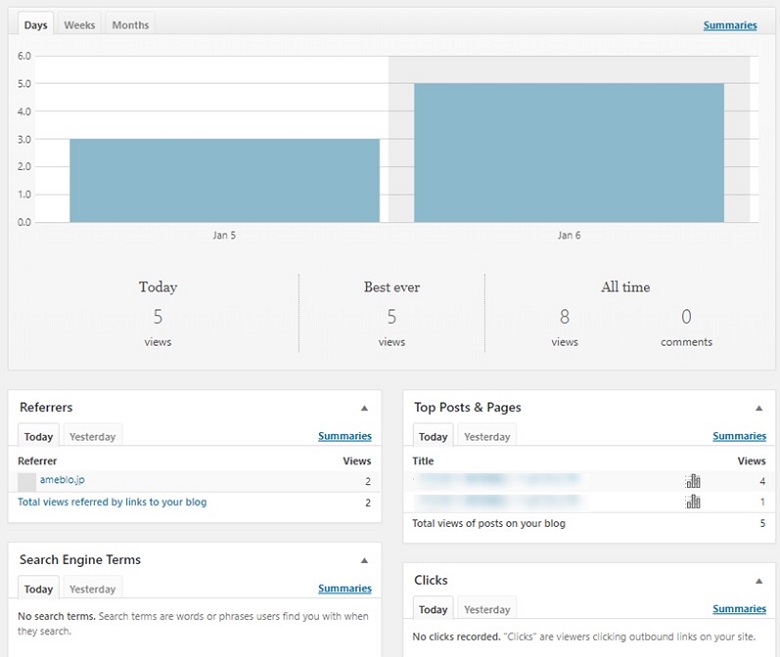Collapse the Search Engine Terms panel
Screen dimensions: 780x657
click(x=364, y=560)
